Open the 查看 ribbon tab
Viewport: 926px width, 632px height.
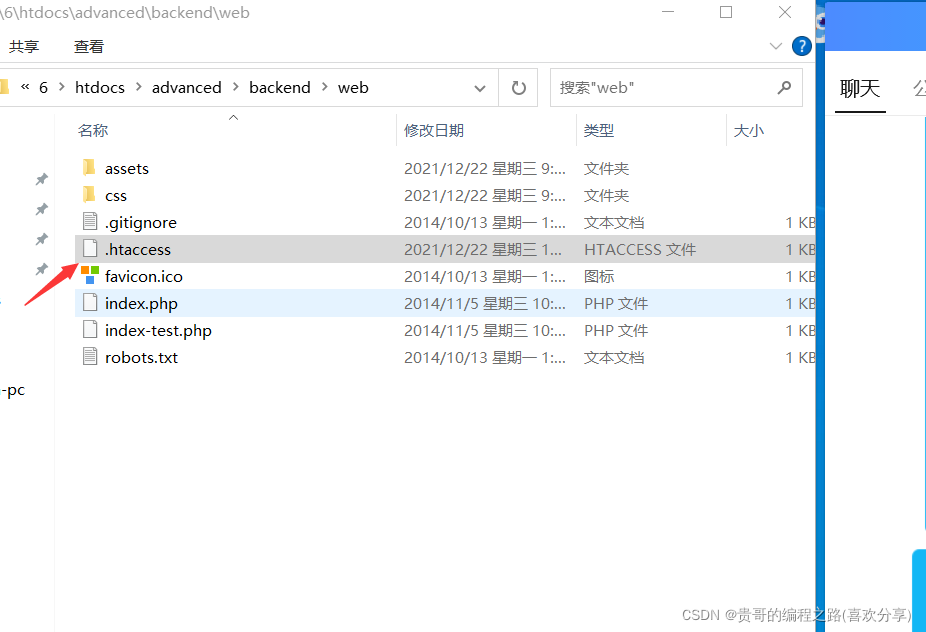(89, 46)
